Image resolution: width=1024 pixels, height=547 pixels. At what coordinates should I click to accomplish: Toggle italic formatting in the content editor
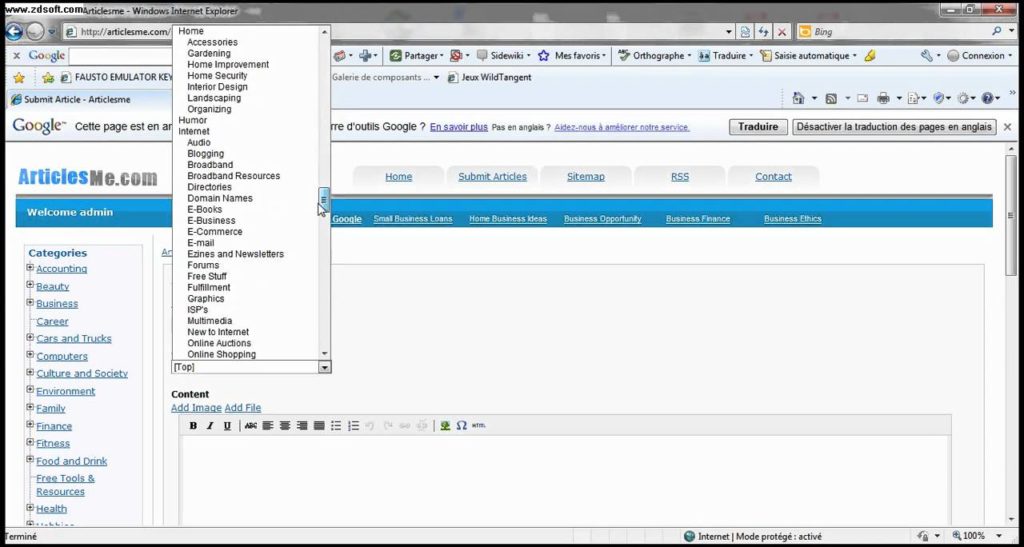tap(210, 426)
